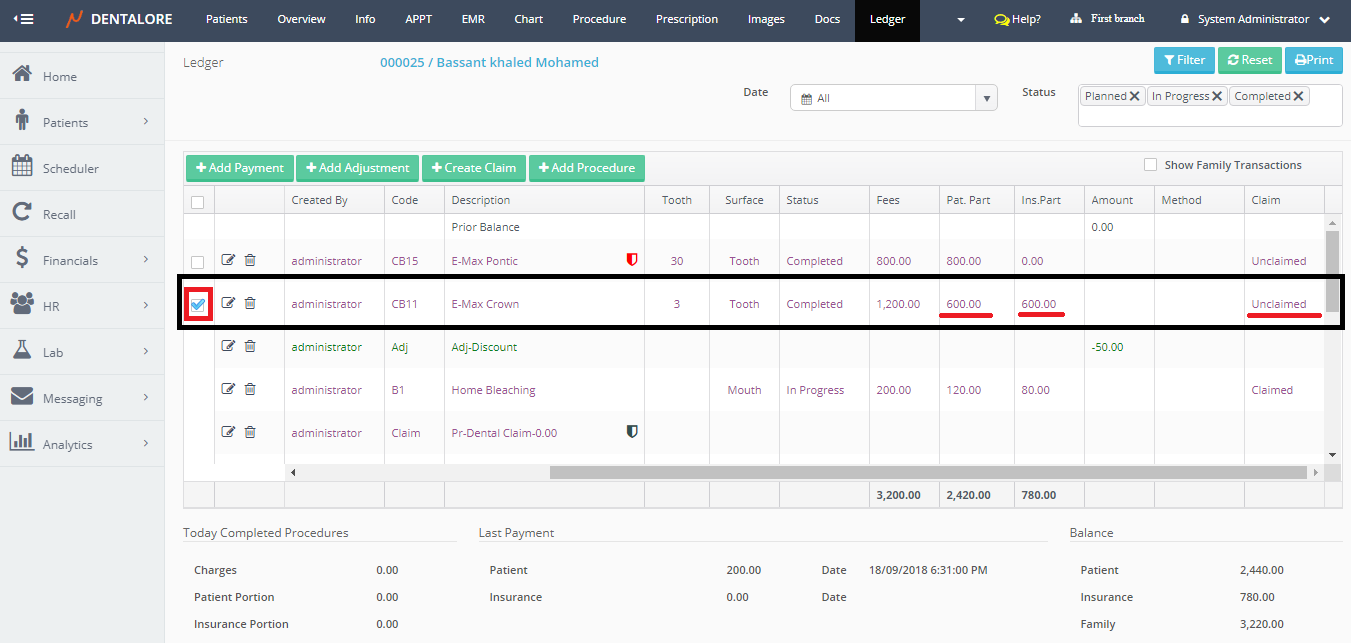The image size is (1351, 643).
Task: Uncheck the E-Max Crown row checkbox
Action: click(198, 305)
